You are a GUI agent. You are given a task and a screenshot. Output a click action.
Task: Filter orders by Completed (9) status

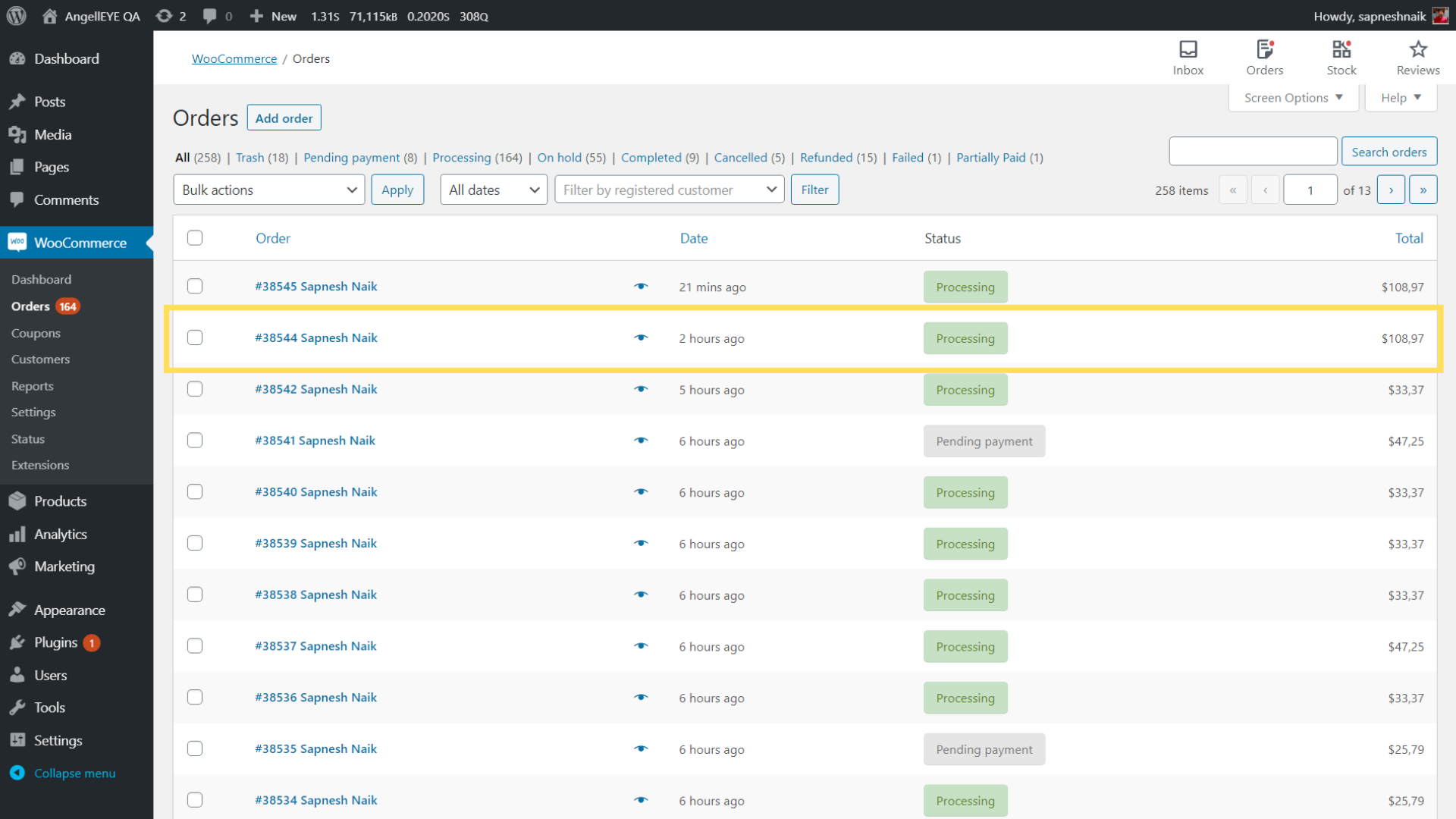(x=660, y=158)
